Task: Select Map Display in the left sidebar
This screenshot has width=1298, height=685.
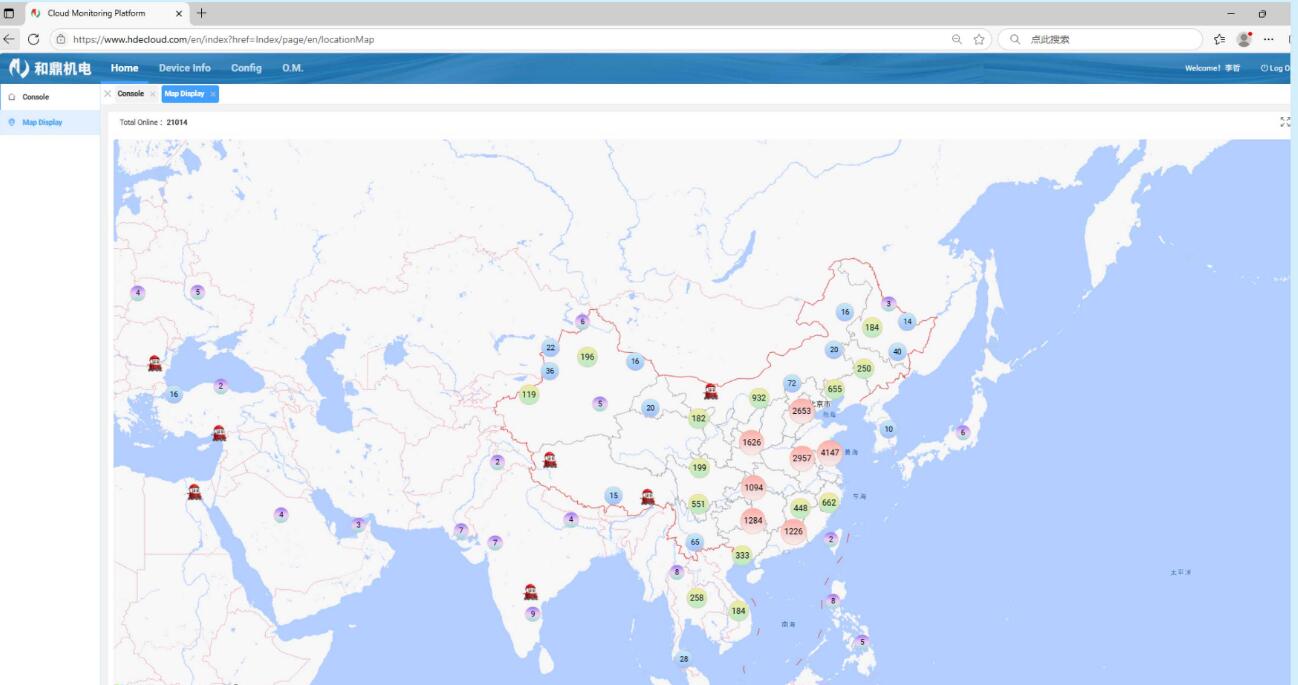Action: click(42, 123)
